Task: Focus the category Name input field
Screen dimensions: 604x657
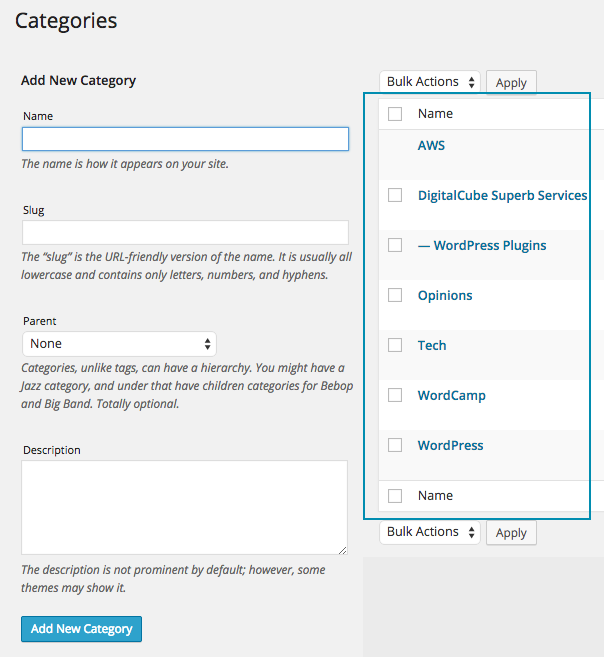Action: (x=185, y=139)
